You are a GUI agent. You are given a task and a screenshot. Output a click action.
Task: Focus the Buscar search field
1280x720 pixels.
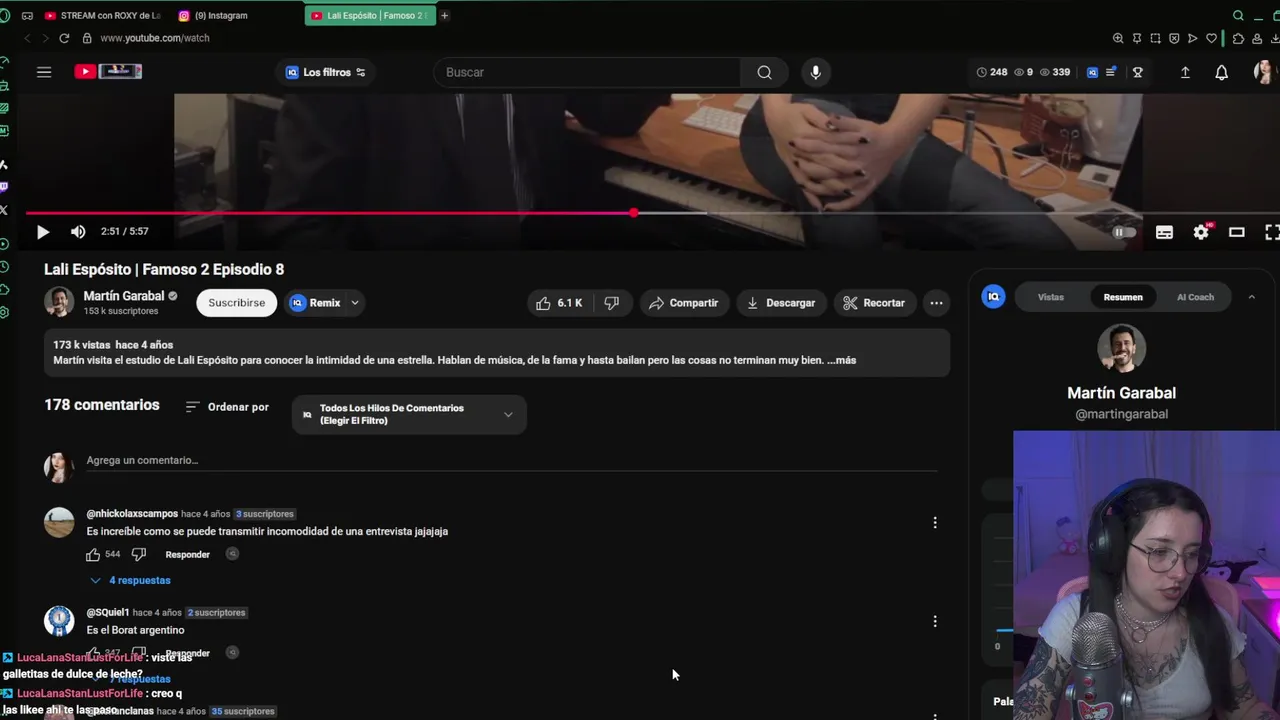589,72
